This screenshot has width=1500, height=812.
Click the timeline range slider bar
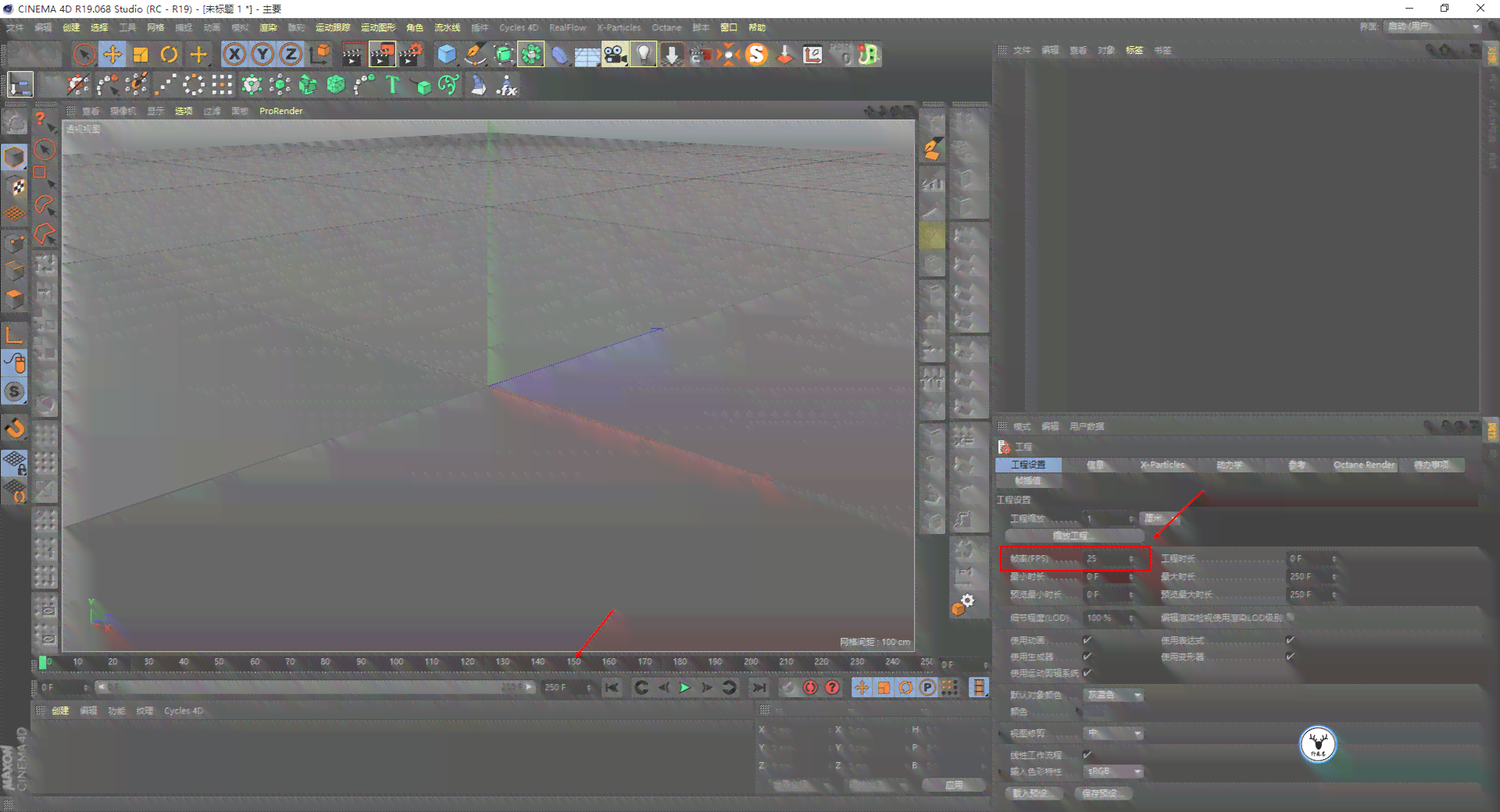(314, 688)
